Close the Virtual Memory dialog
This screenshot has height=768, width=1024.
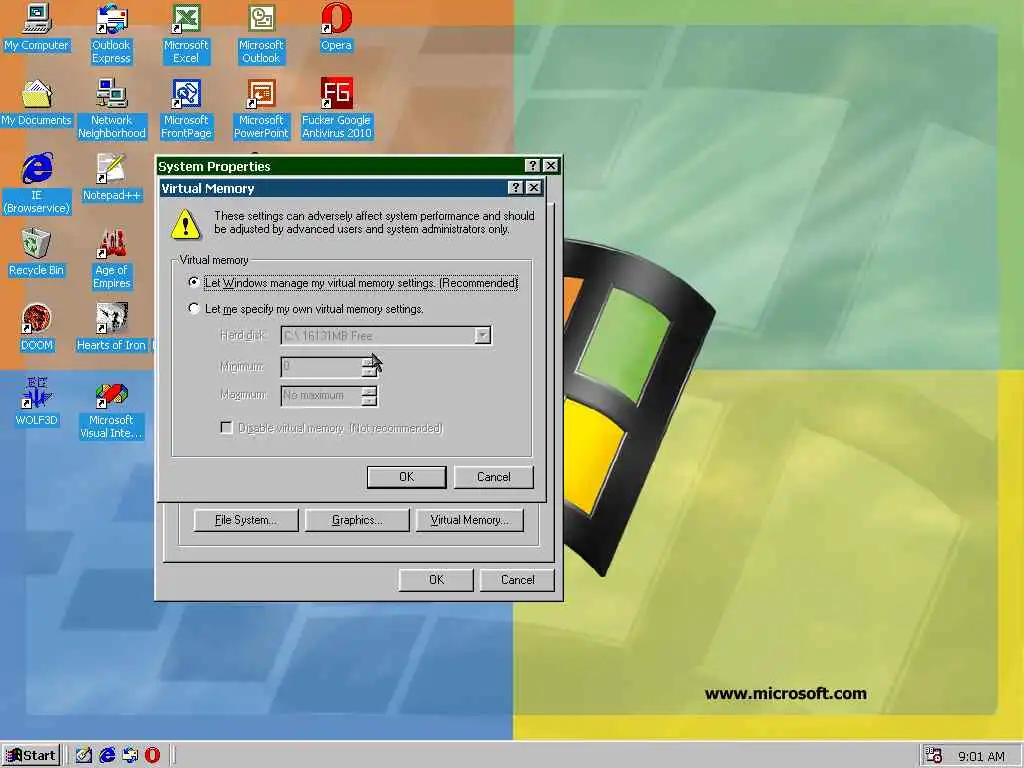click(x=534, y=188)
